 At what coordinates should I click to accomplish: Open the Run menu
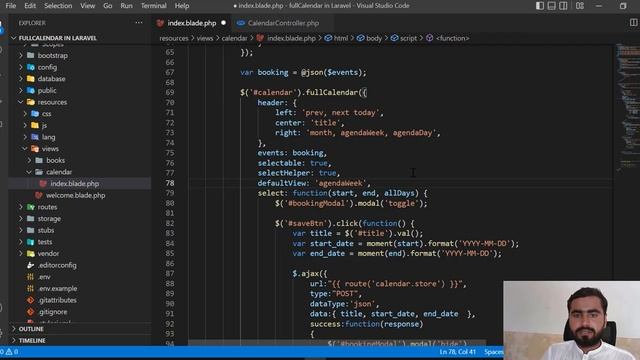pos(127,6)
